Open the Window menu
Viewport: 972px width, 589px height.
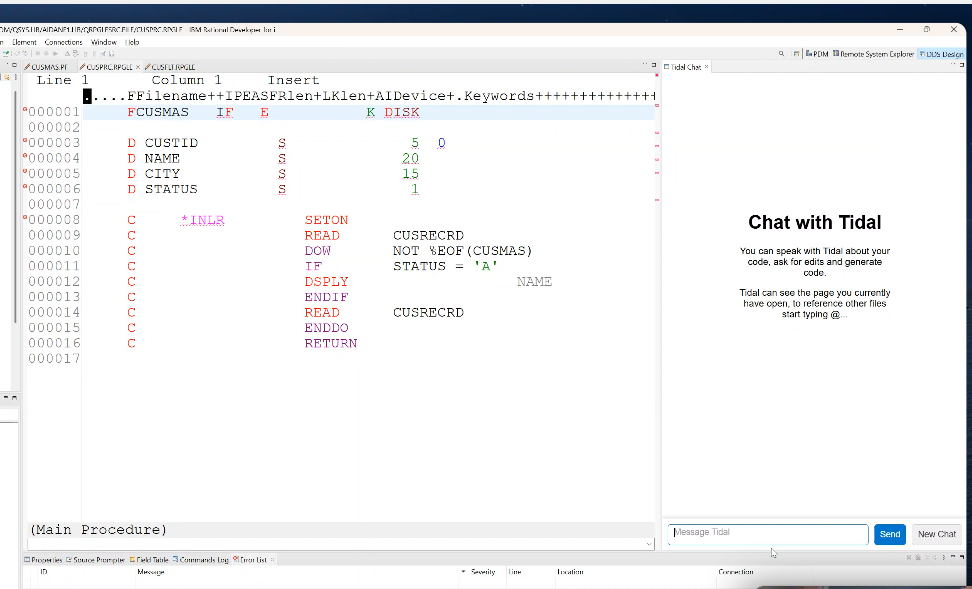tap(104, 42)
